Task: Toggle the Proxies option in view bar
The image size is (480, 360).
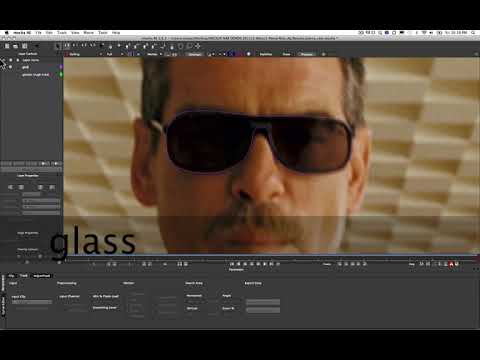Action: tap(307, 54)
